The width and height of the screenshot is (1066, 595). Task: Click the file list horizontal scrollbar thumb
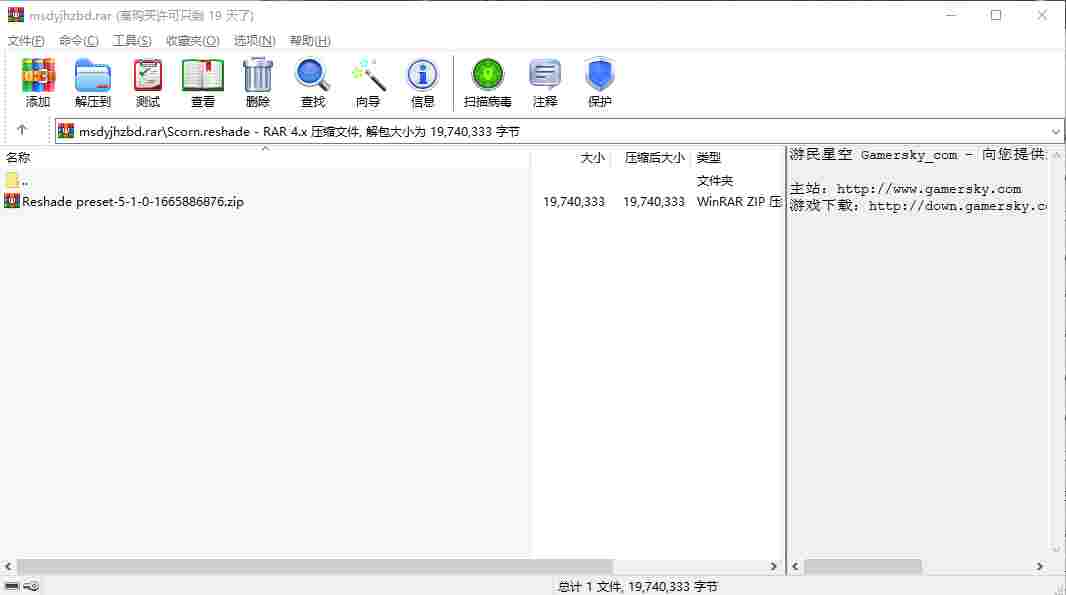click(x=315, y=566)
